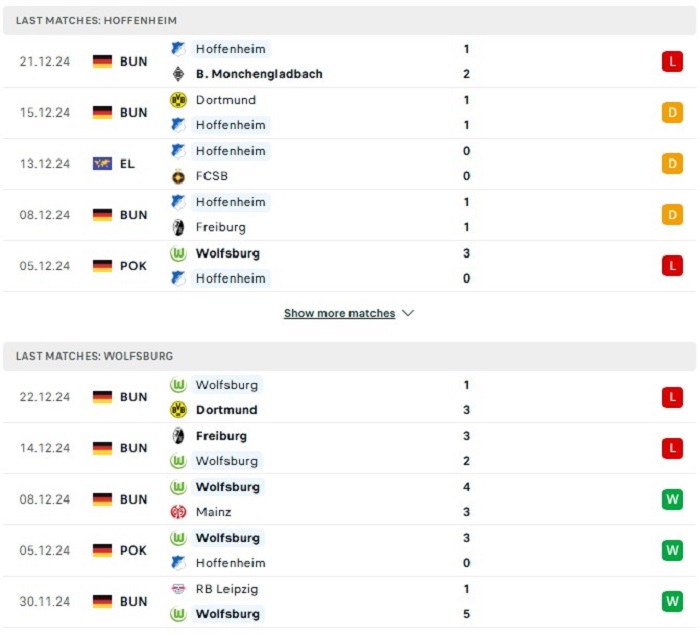Click the German flag beside 14.12.24 BUN

[x=102, y=448]
